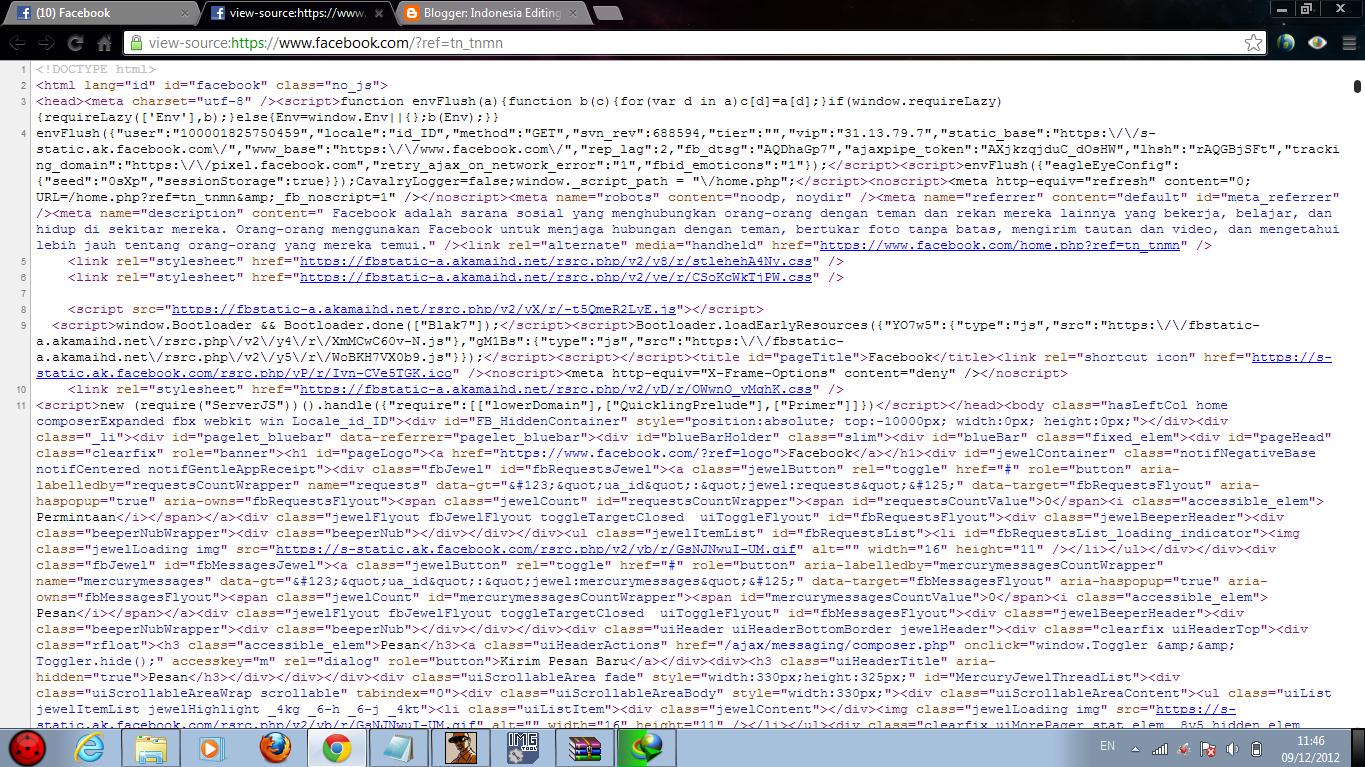Click the back navigation arrow
The height and width of the screenshot is (767, 1365).
17,43
